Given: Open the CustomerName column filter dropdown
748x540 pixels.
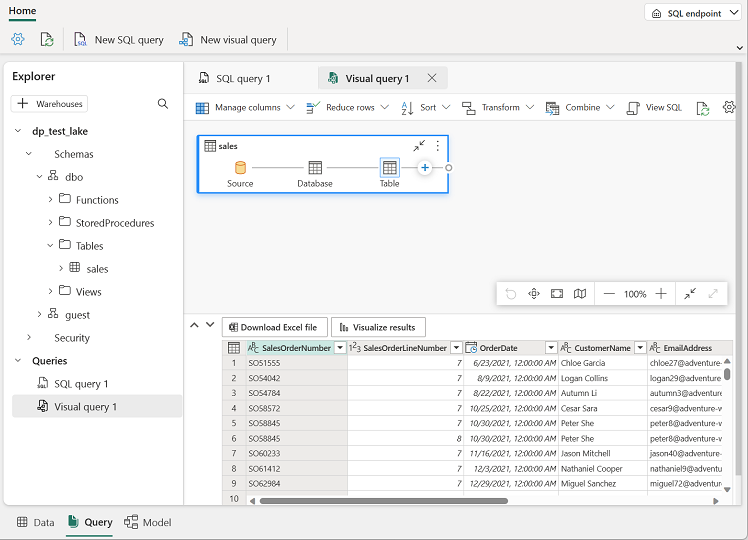Looking at the screenshot, I should click(x=640, y=348).
